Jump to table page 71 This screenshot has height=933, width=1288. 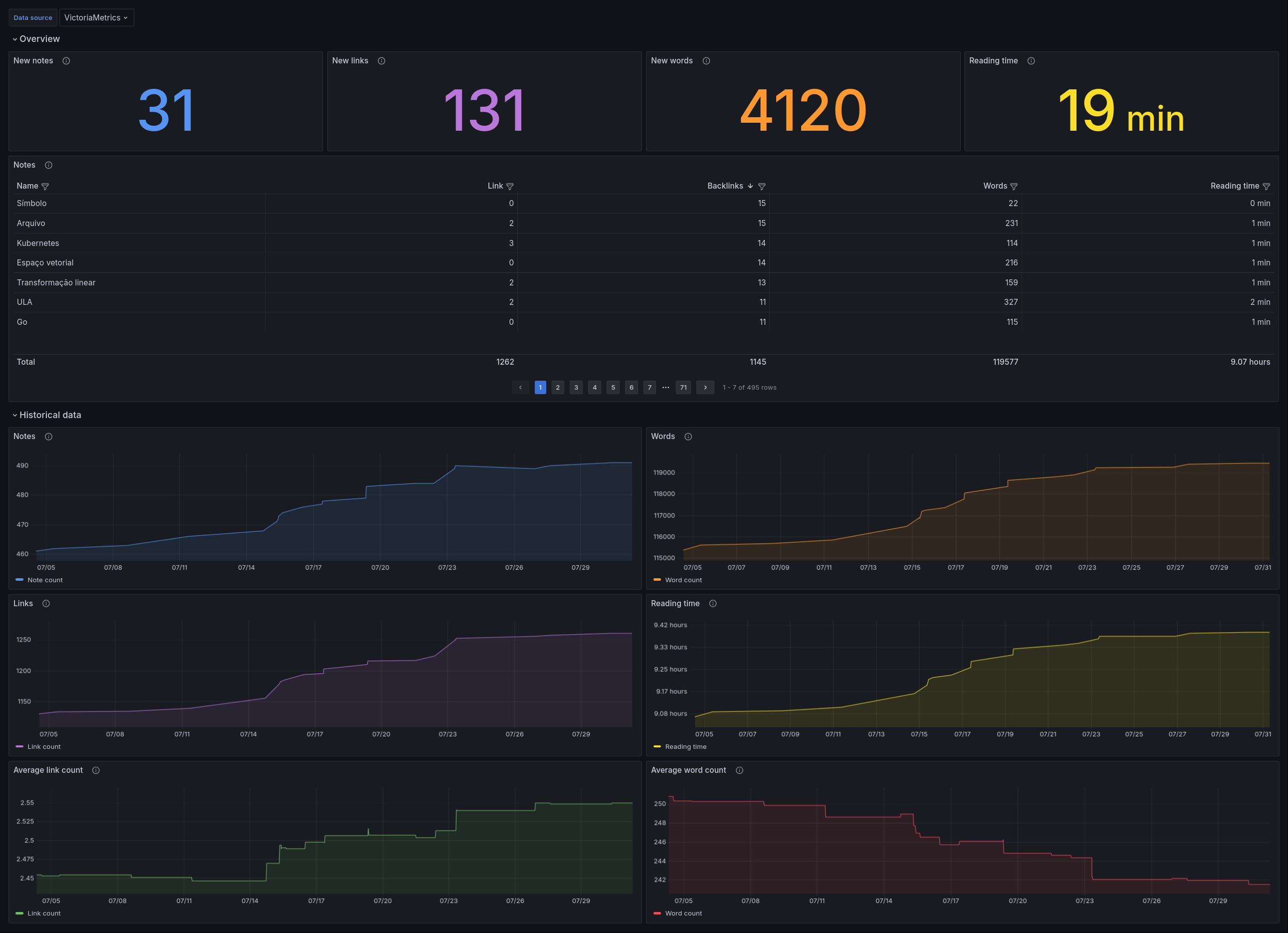pyautogui.click(x=683, y=387)
